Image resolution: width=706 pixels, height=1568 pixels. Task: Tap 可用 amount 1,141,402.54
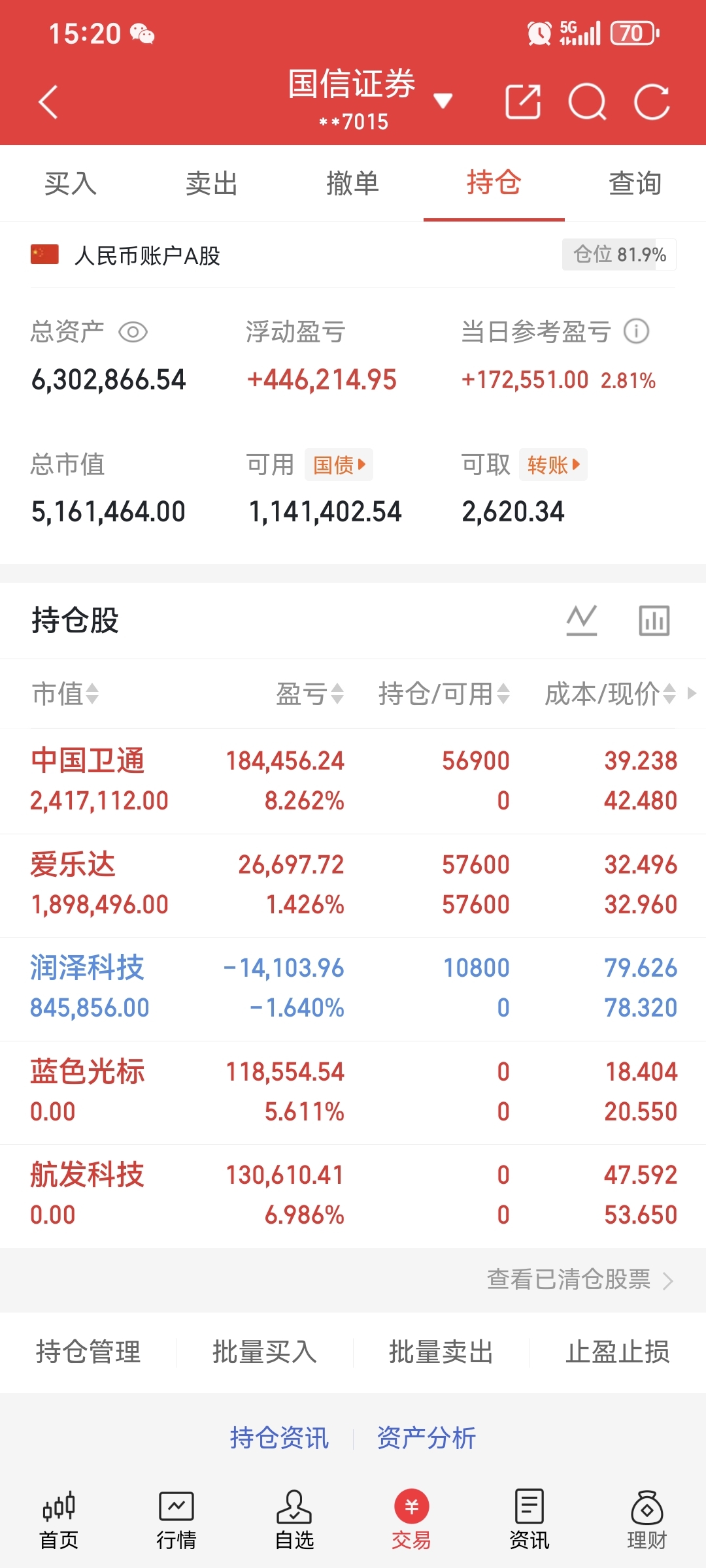(325, 512)
